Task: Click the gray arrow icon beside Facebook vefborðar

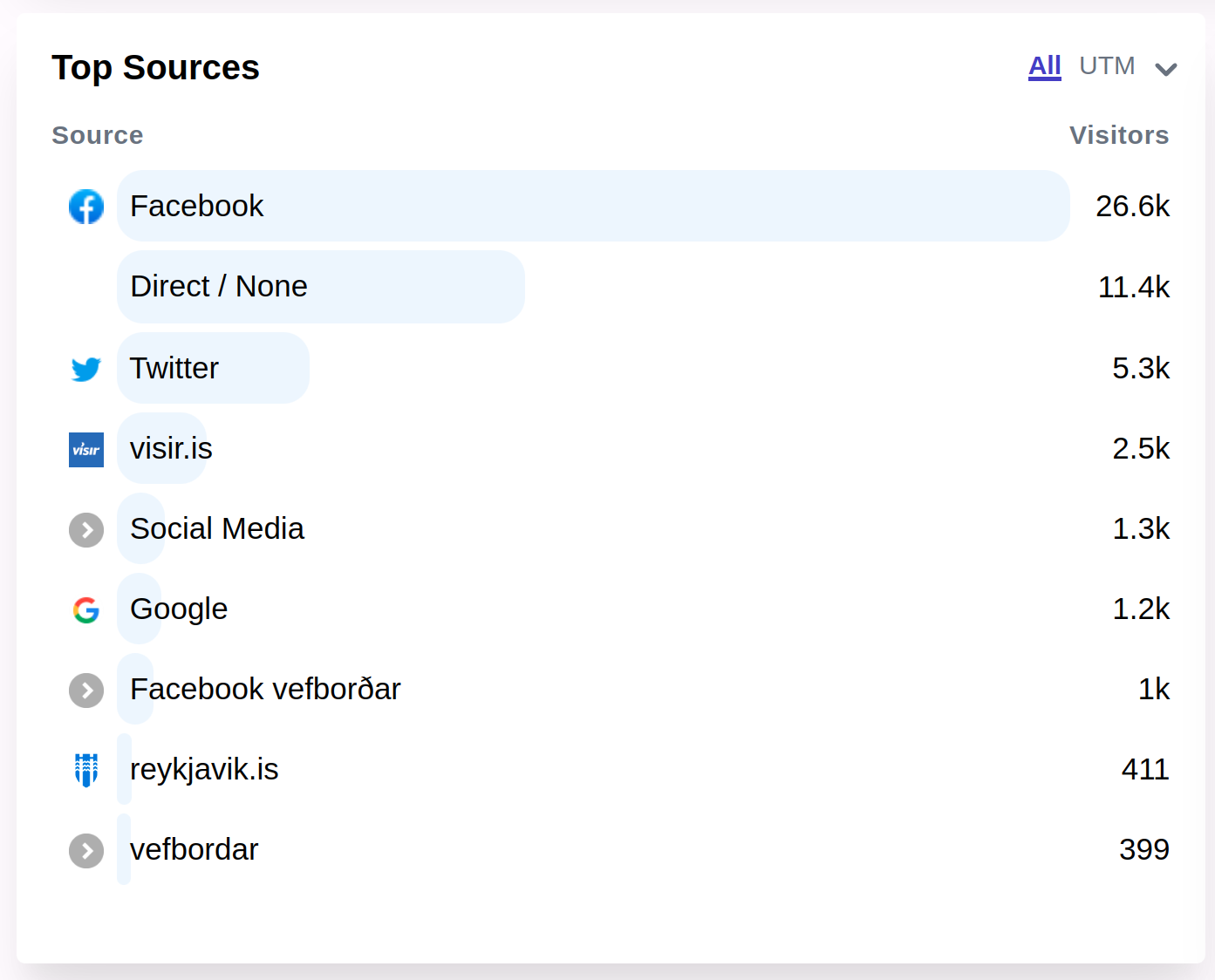Action: (86, 691)
